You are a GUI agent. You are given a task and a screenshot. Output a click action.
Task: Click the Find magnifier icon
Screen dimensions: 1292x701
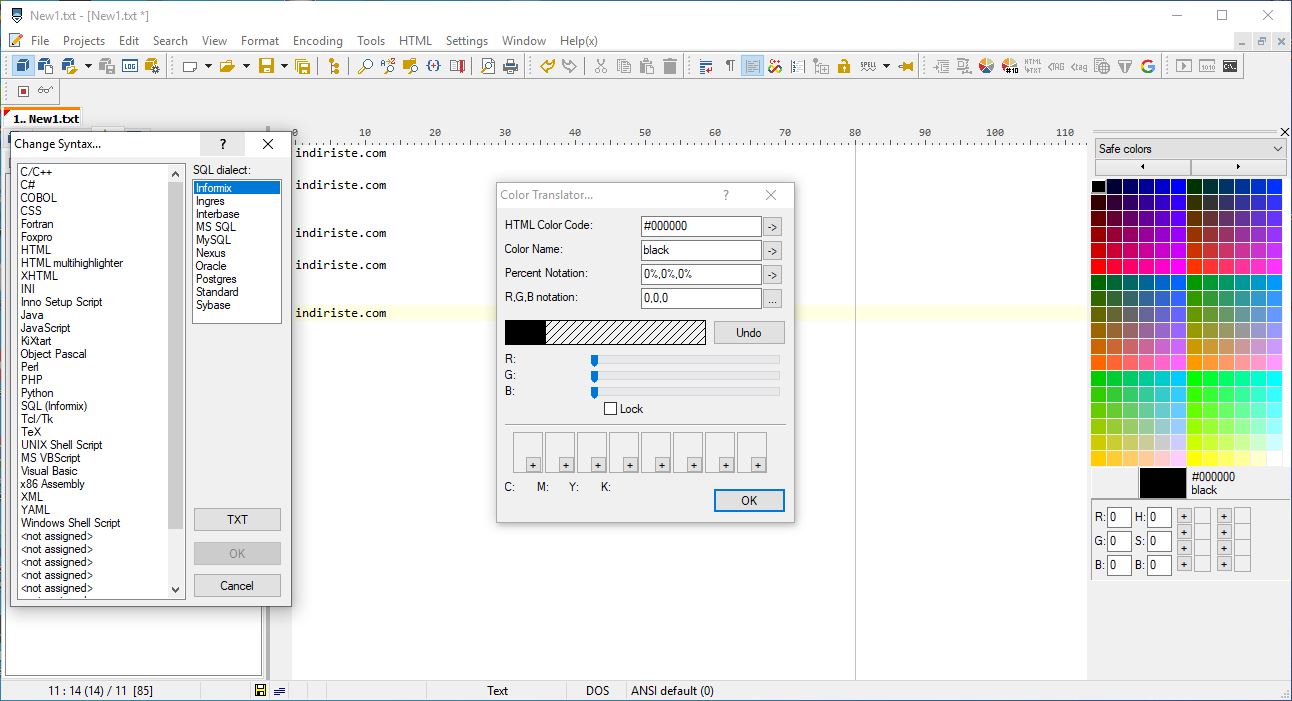pyautogui.click(x=365, y=66)
